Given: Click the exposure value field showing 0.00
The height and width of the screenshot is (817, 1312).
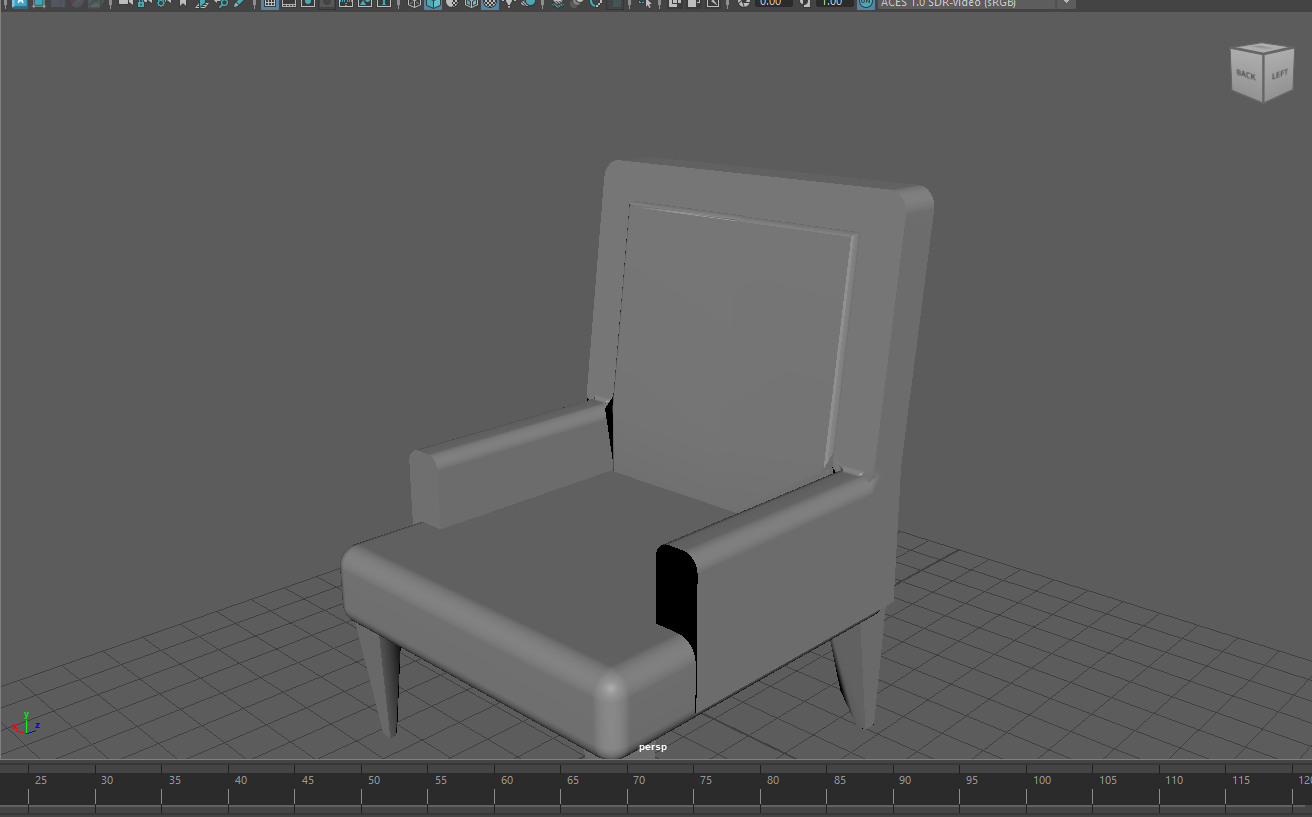Looking at the screenshot, I should 773,4.
